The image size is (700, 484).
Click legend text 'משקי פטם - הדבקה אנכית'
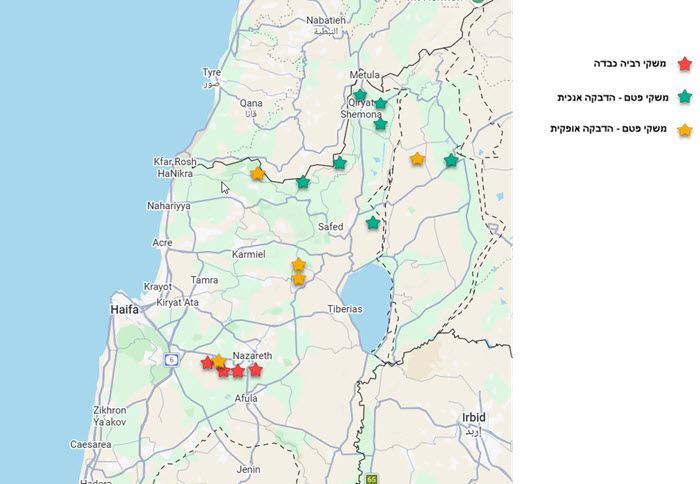613,97
